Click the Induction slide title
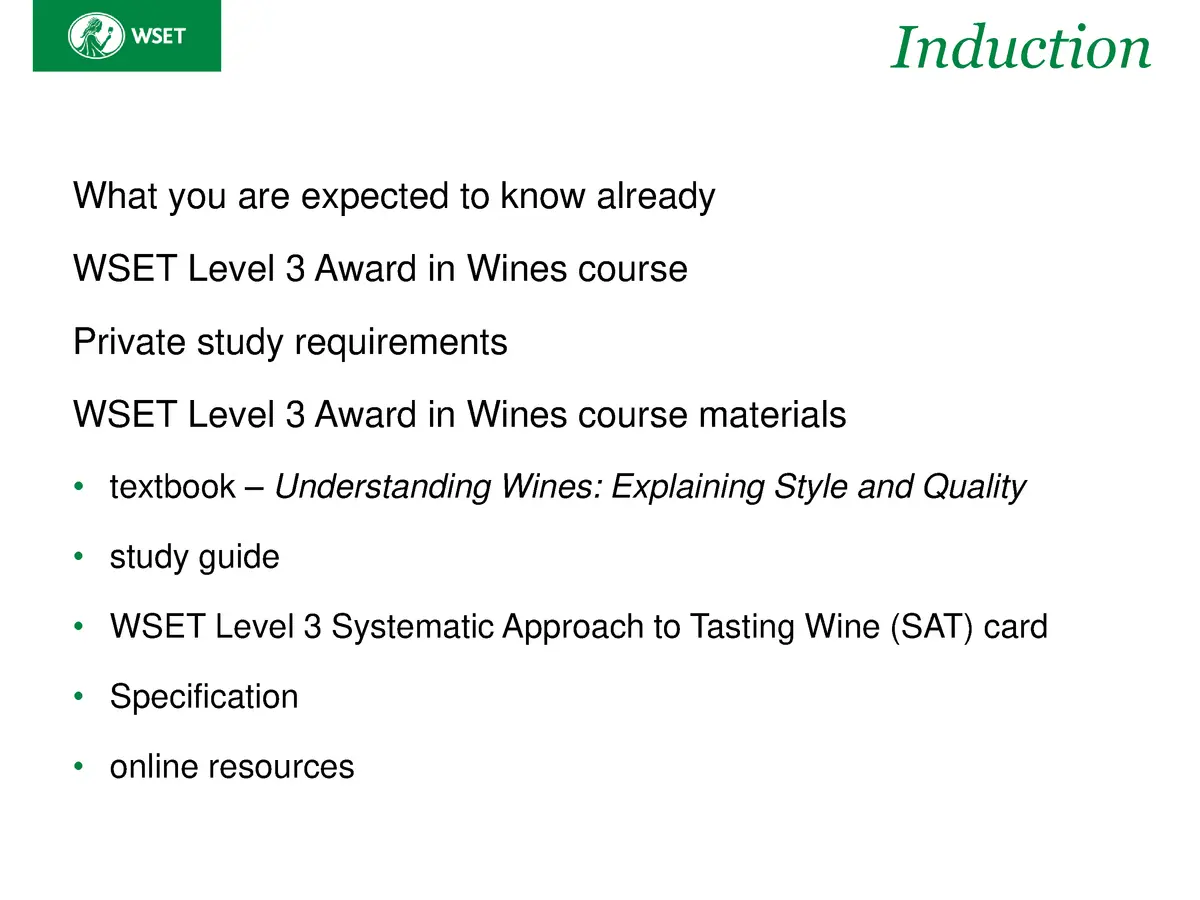Screen dimensions: 1200x900 1020,47
